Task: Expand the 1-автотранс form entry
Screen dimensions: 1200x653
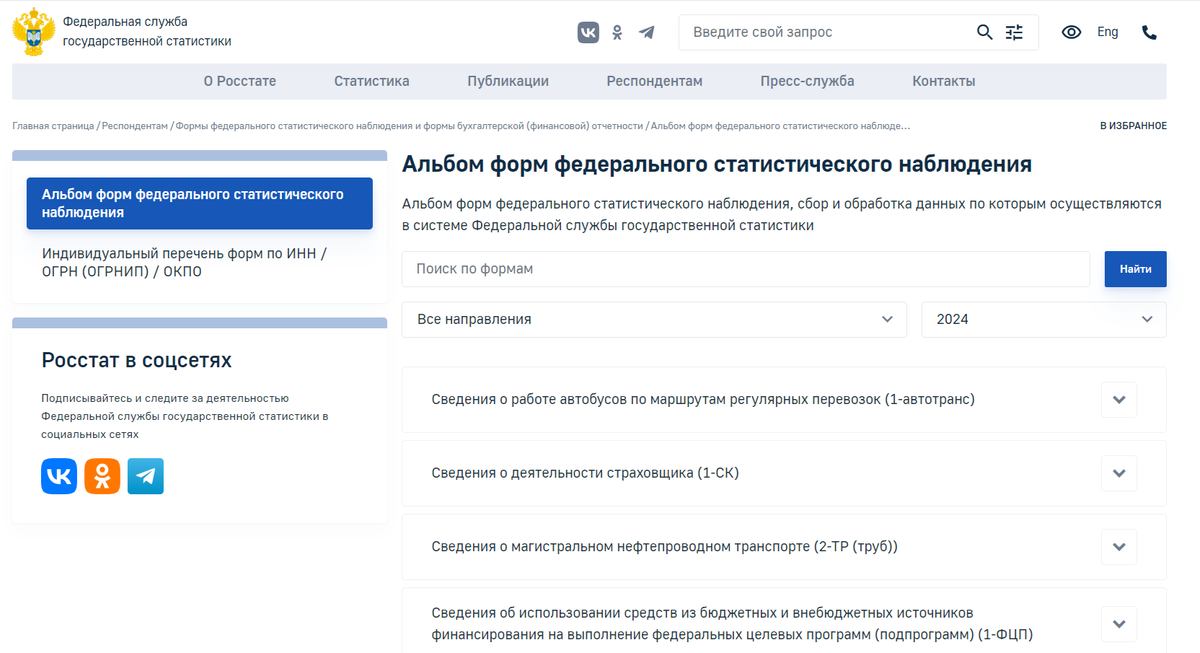Action: (x=1118, y=399)
